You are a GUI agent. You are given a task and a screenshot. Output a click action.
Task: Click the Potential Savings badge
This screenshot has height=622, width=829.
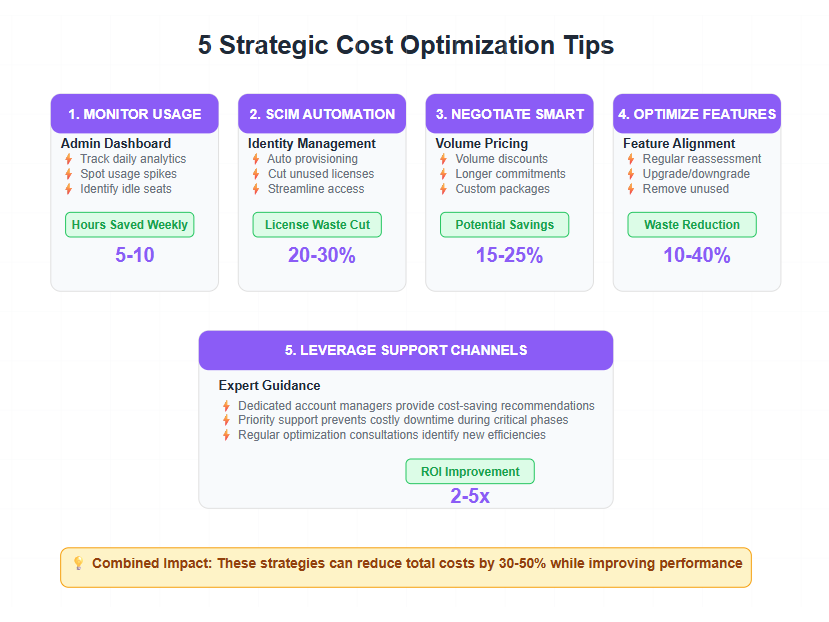click(504, 225)
